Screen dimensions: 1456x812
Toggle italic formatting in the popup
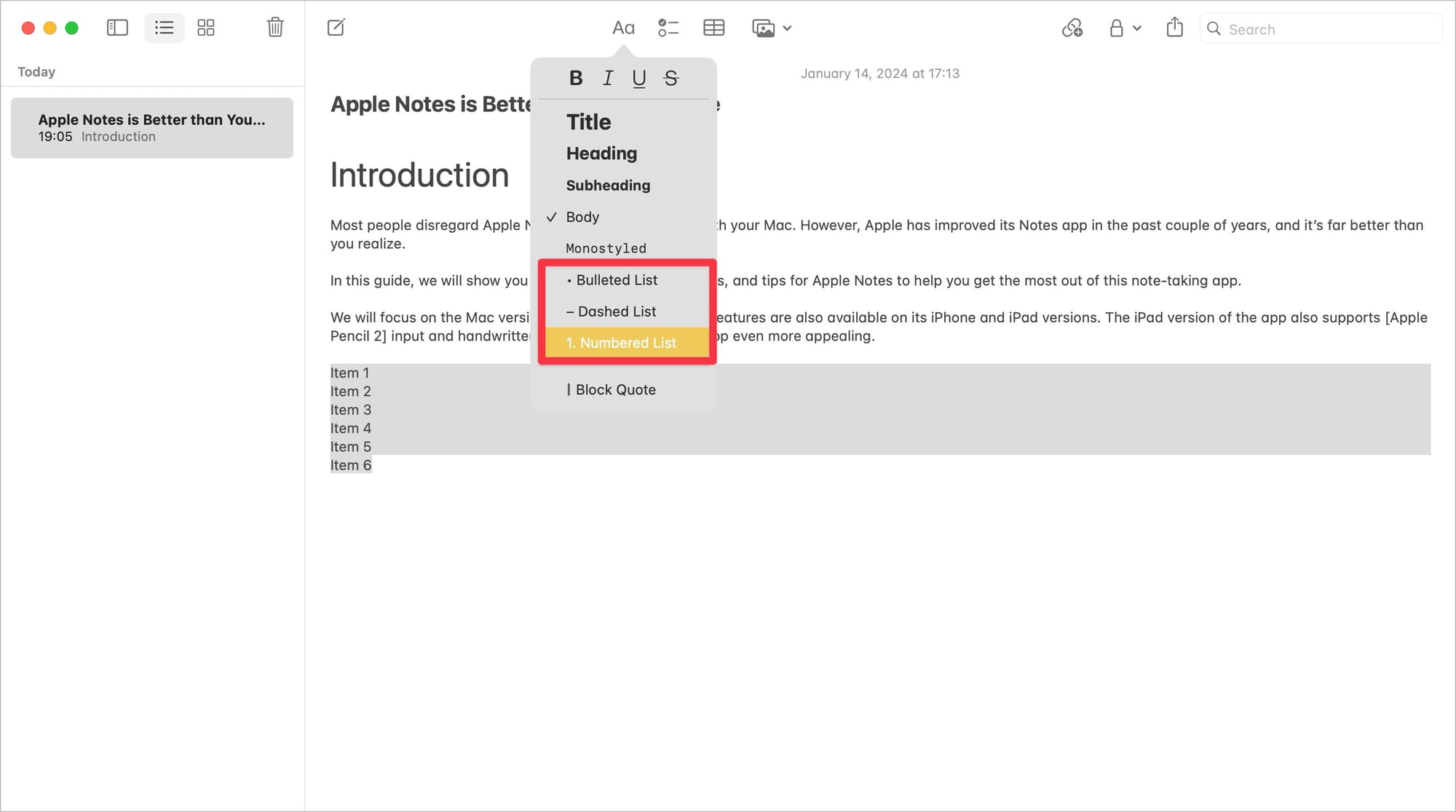(x=608, y=78)
